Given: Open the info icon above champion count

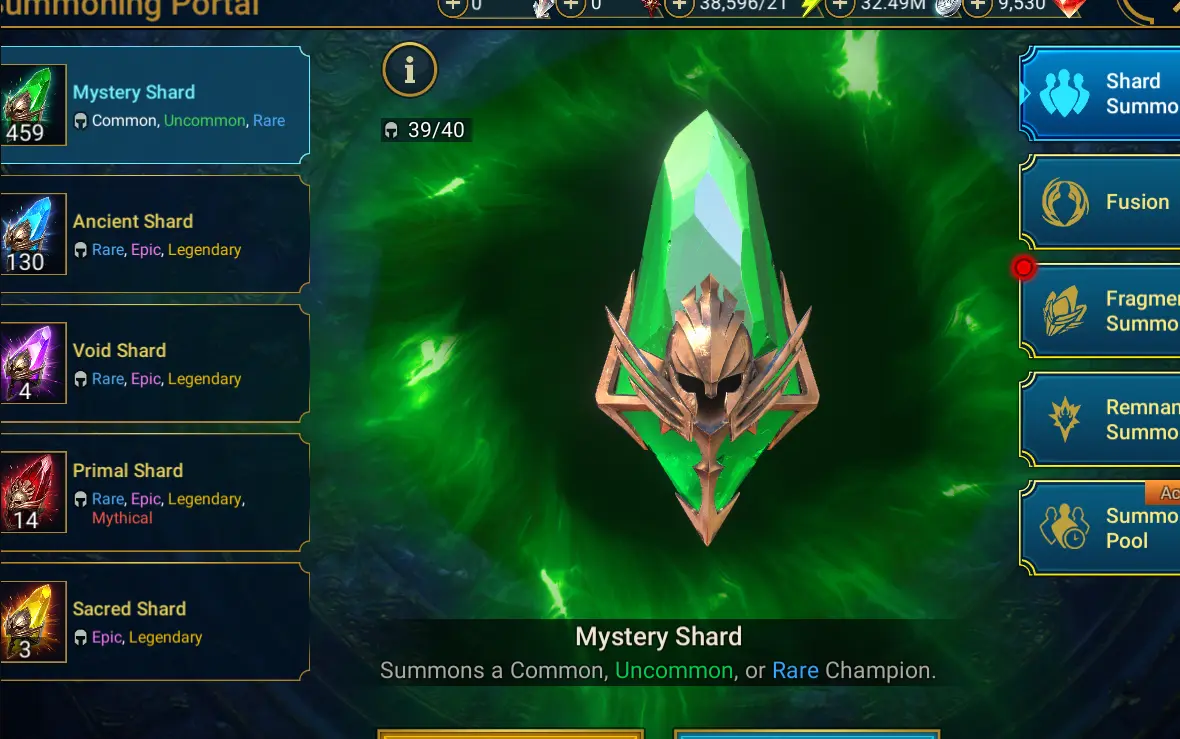Looking at the screenshot, I should [x=409, y=70].
